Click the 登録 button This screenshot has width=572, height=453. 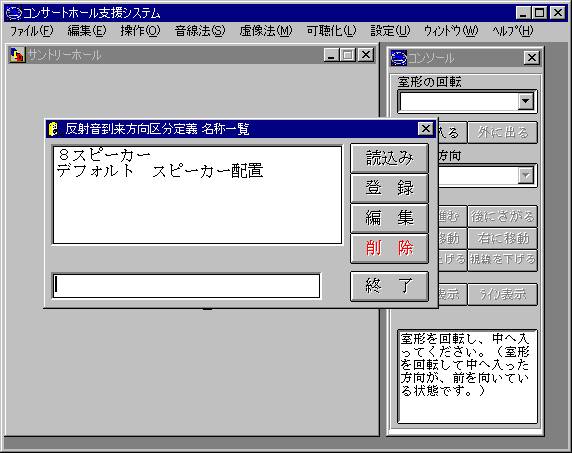point(389,188)
